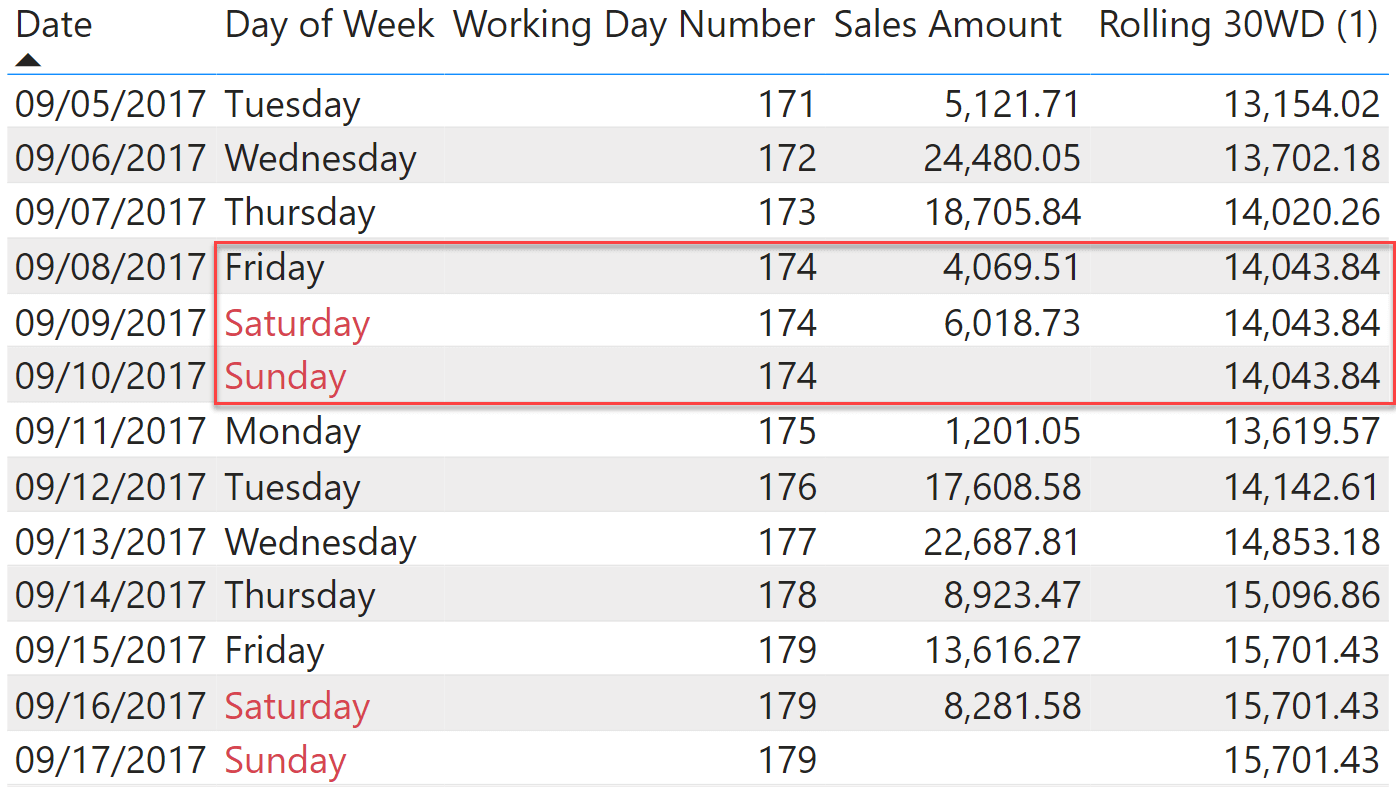Sort by the Date column header
This screenshot has height=787, width=1396.
click(x=55, y=25)
